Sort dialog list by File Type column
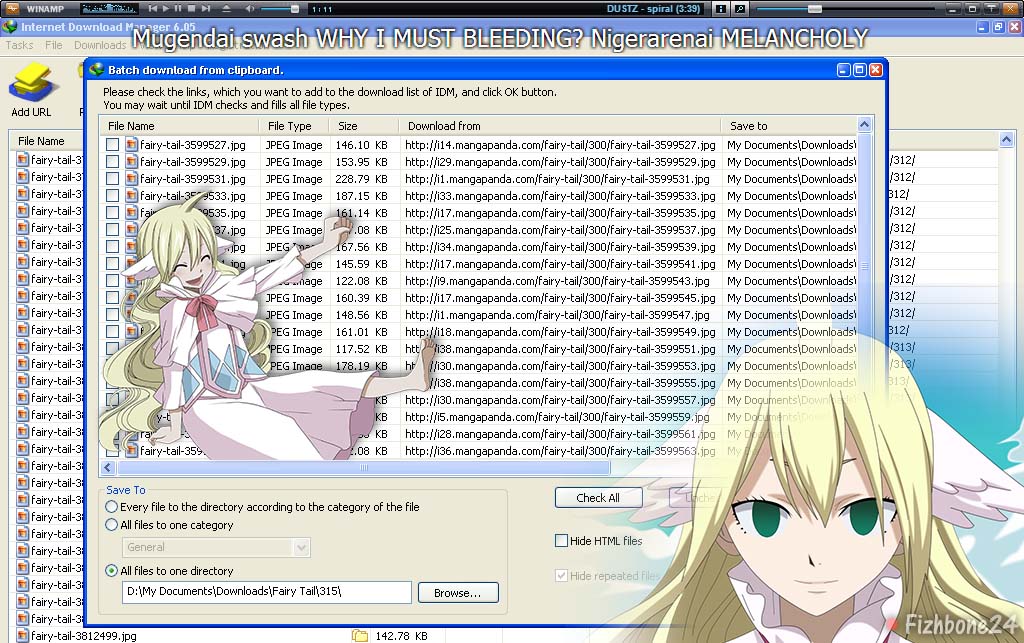Screen dimensions: 1024x643 coord(294,126)
